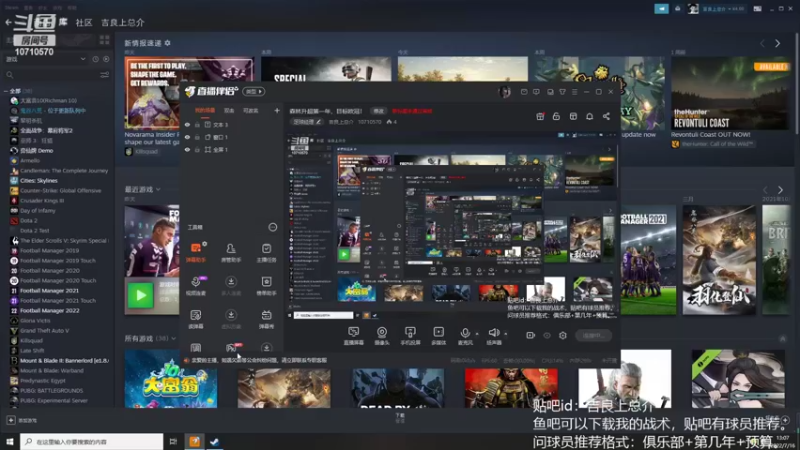Click the Steam library search field
Viewport: 800px width, 450px height.
pyautogui.click(x=51, y=75)
